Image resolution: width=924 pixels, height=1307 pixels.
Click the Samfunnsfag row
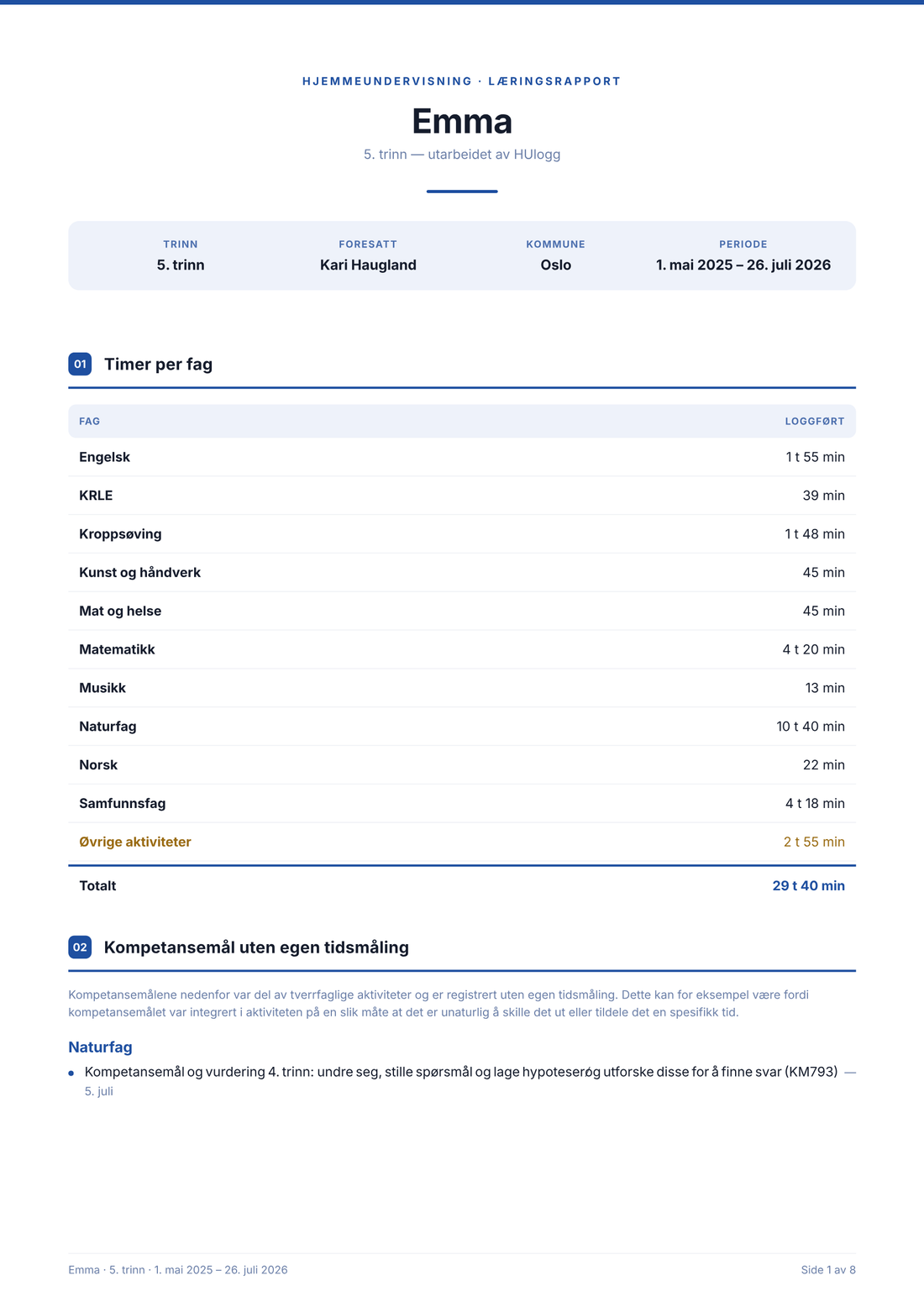coord(462,803)
